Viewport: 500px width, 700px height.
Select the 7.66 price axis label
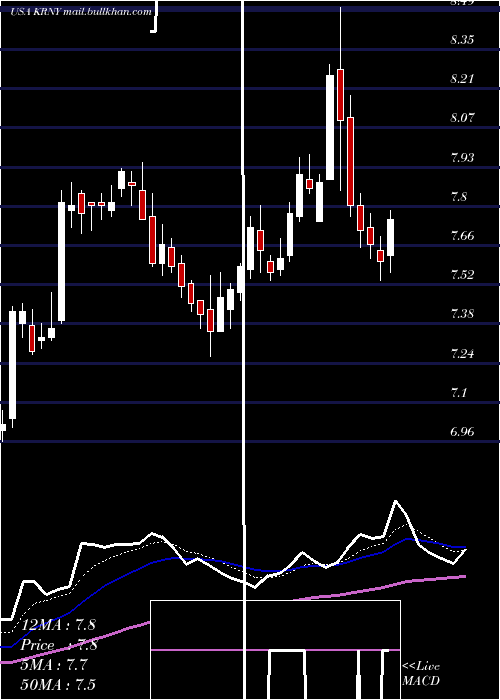tap(462, 235)
